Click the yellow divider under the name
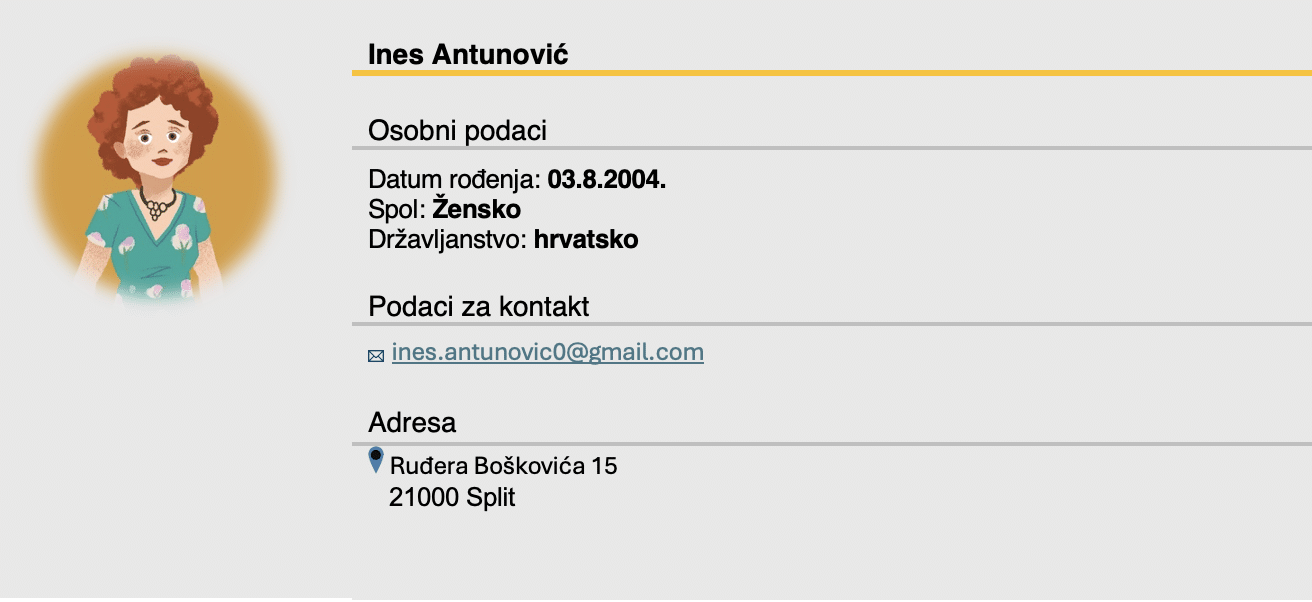Screen dimensions: 1312x602 [830, 73]
